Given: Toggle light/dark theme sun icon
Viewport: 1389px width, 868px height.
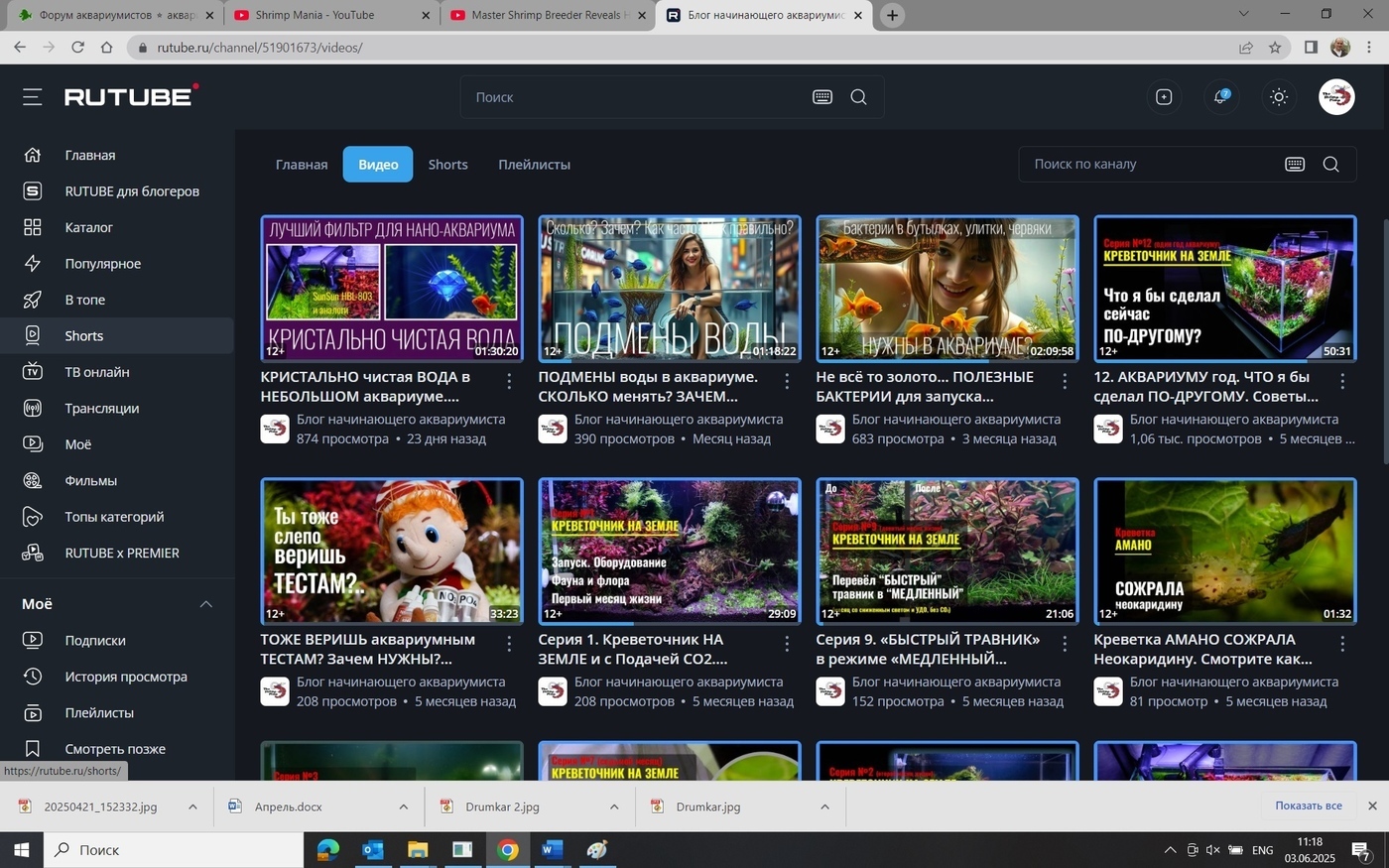Looking at the screenshot, I should [1279, 96].
